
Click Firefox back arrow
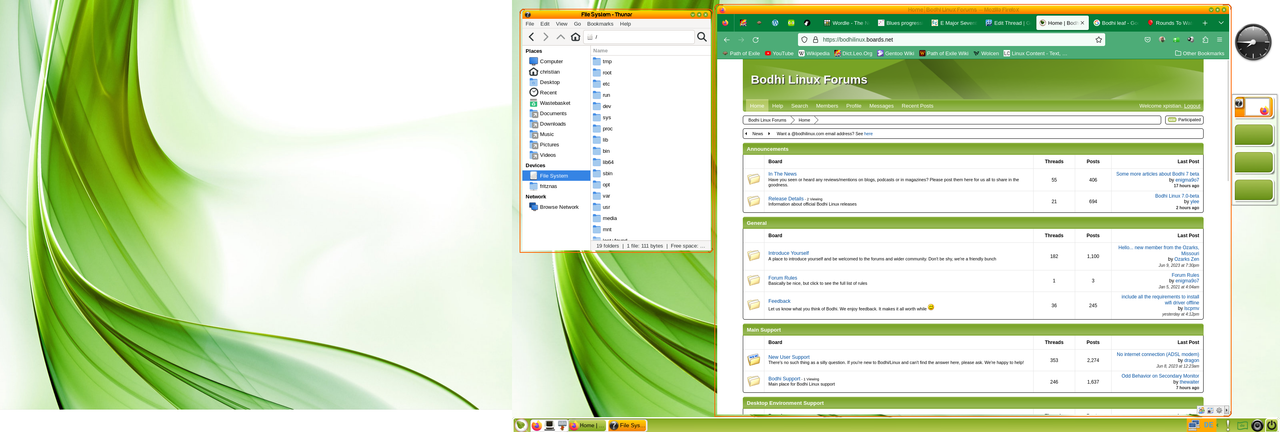tap(727, 40)
